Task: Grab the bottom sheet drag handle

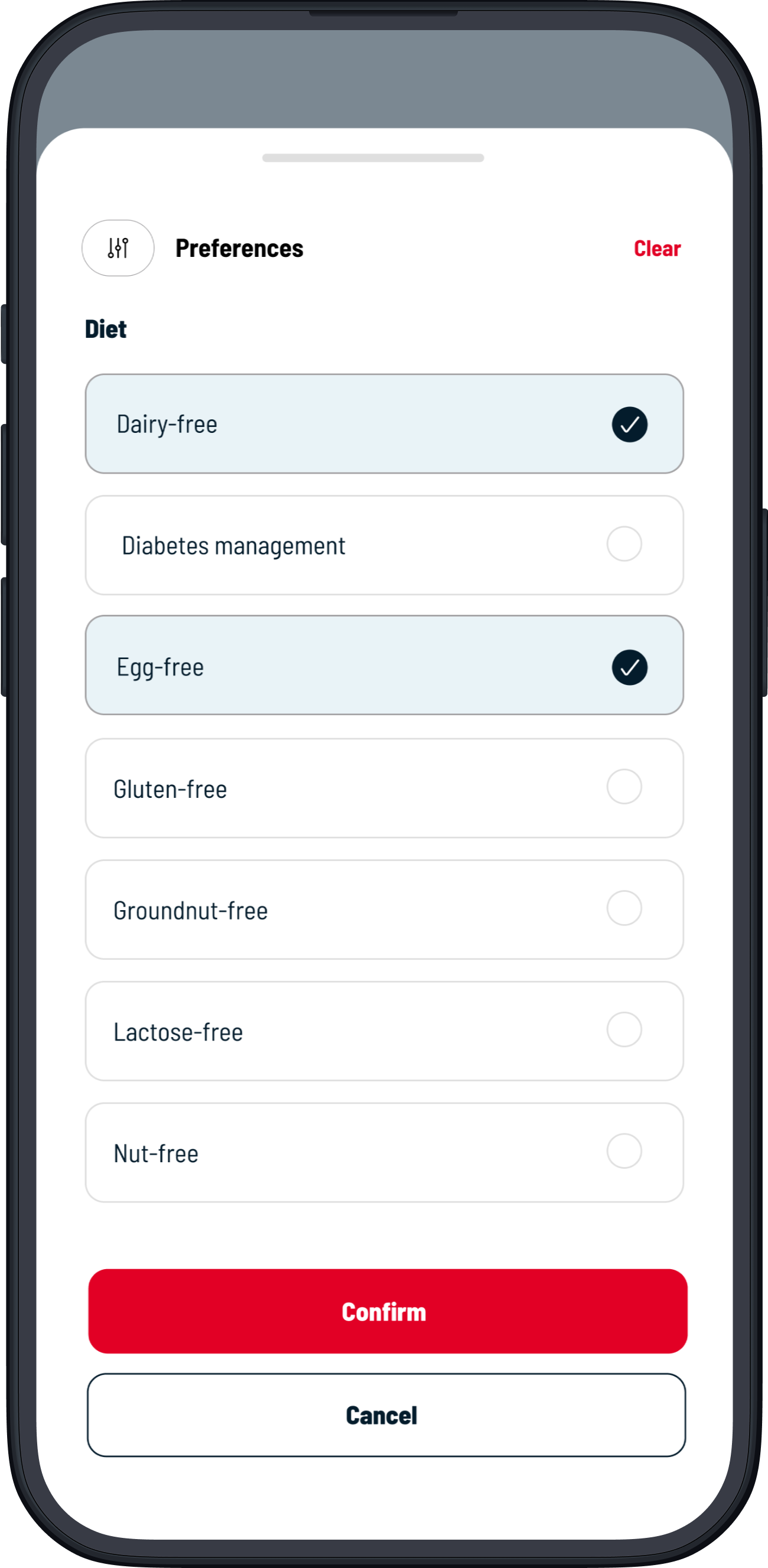Action: click(x=373, y=158)
